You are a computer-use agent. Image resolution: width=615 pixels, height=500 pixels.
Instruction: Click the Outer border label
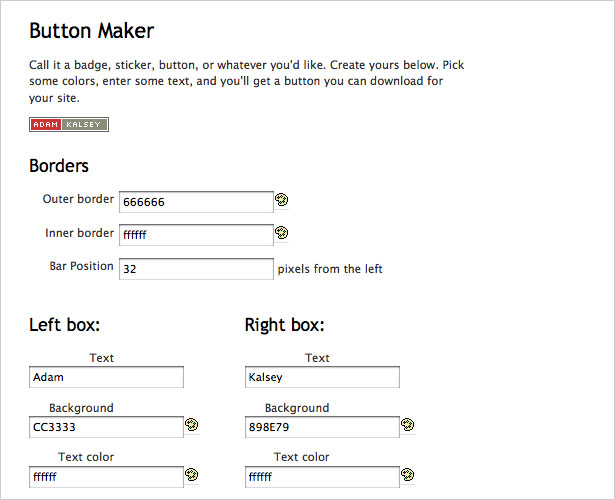click(78, 199)
